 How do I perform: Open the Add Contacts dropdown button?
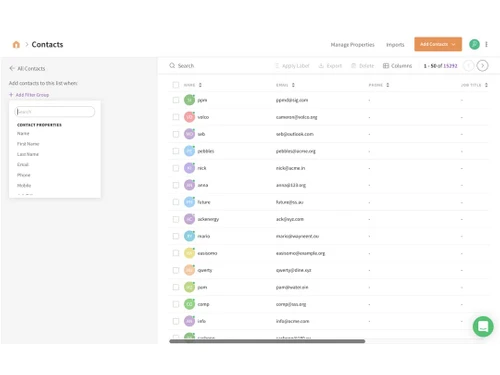click(x=438, y=44)
